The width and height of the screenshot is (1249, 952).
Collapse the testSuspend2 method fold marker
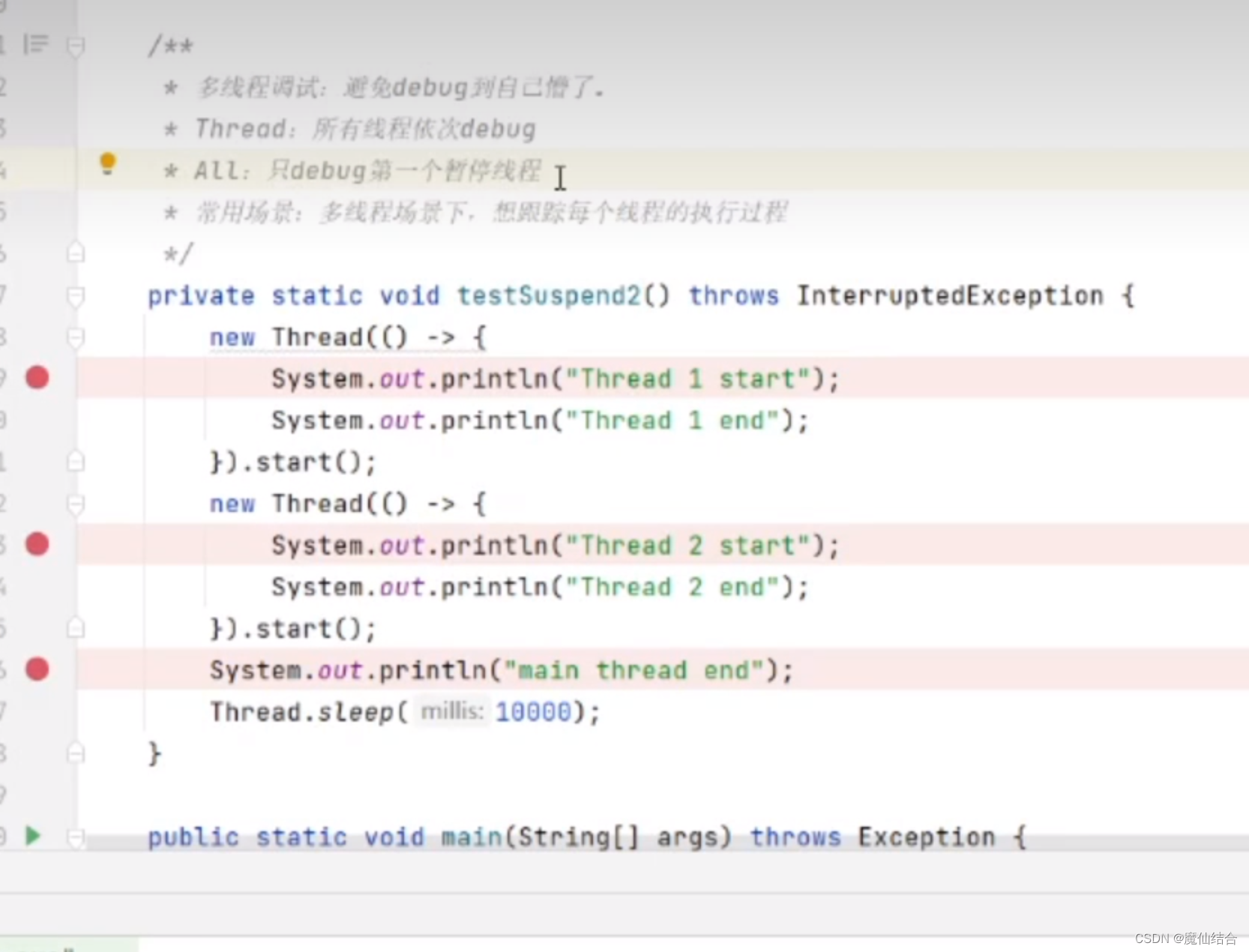pyautogui.click(x=76, y=296)
